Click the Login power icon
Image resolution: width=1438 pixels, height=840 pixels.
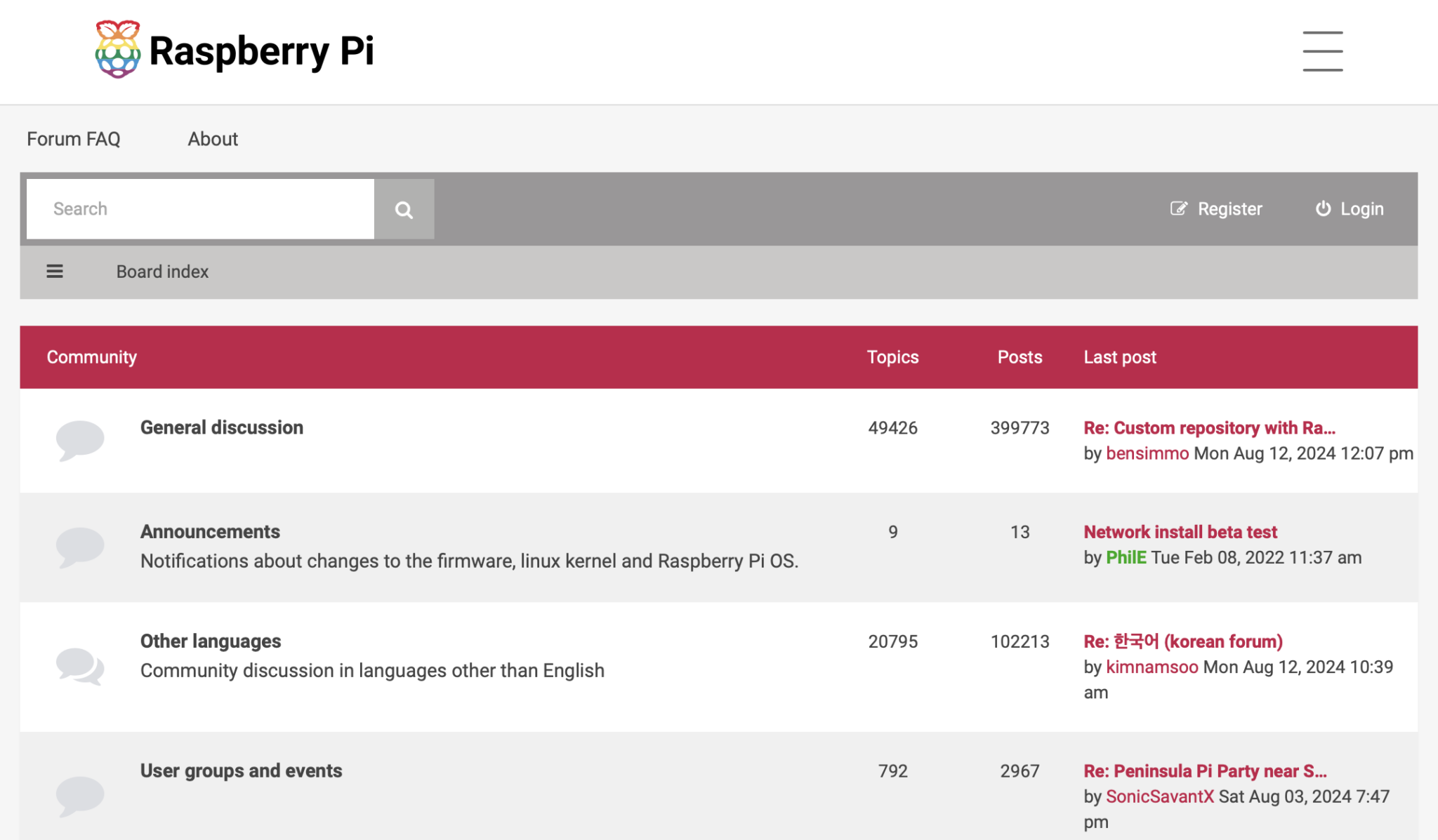tap(1323, 208)
